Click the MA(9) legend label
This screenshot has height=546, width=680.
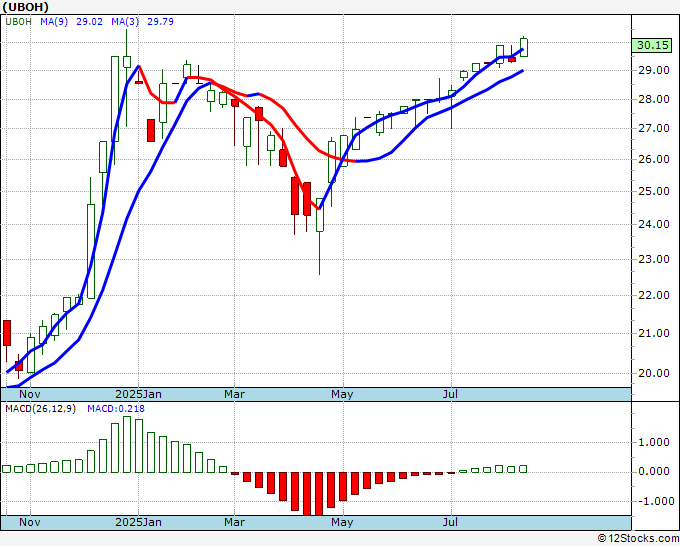54,22
